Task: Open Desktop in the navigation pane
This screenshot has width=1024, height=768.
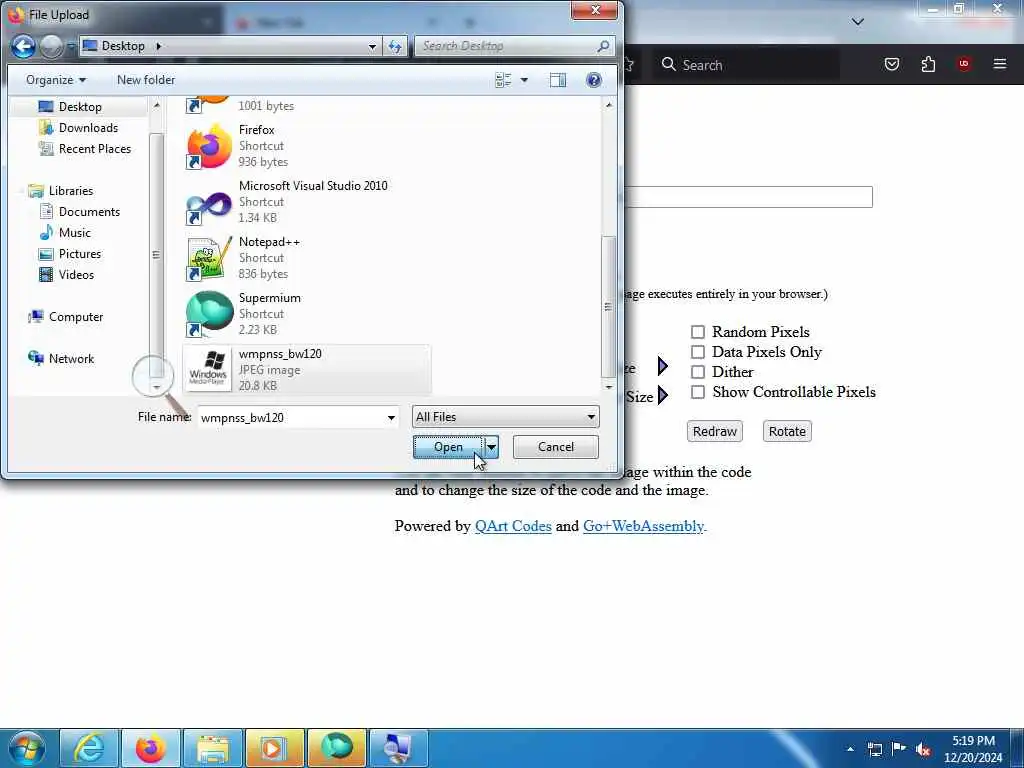Action: click(80, 106)
